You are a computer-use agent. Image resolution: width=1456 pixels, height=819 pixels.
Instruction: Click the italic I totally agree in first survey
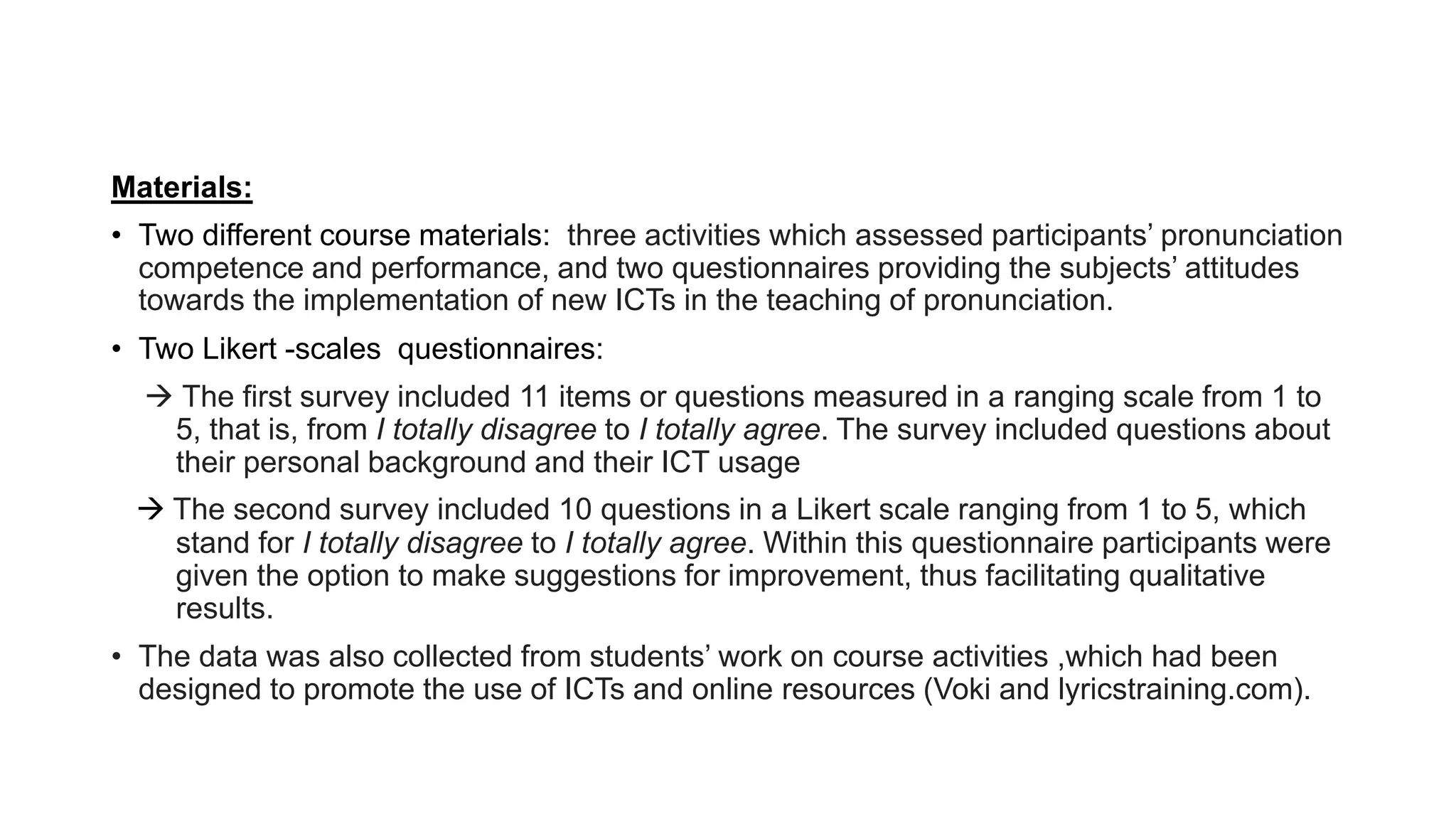click(729, 429)
